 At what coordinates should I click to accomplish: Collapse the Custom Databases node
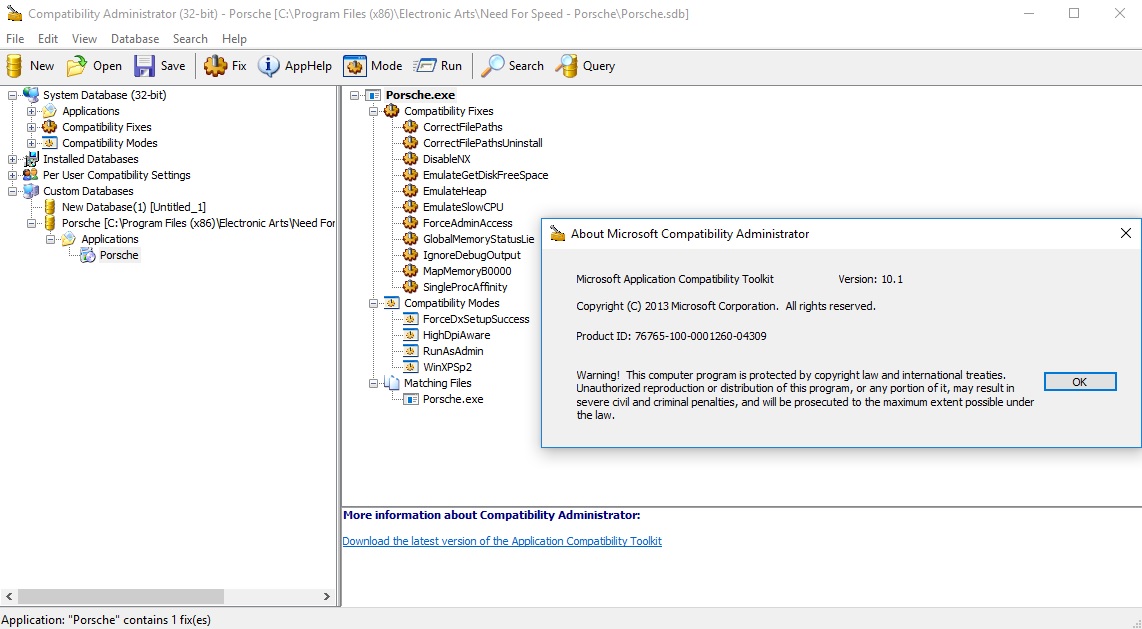[12, 191]
